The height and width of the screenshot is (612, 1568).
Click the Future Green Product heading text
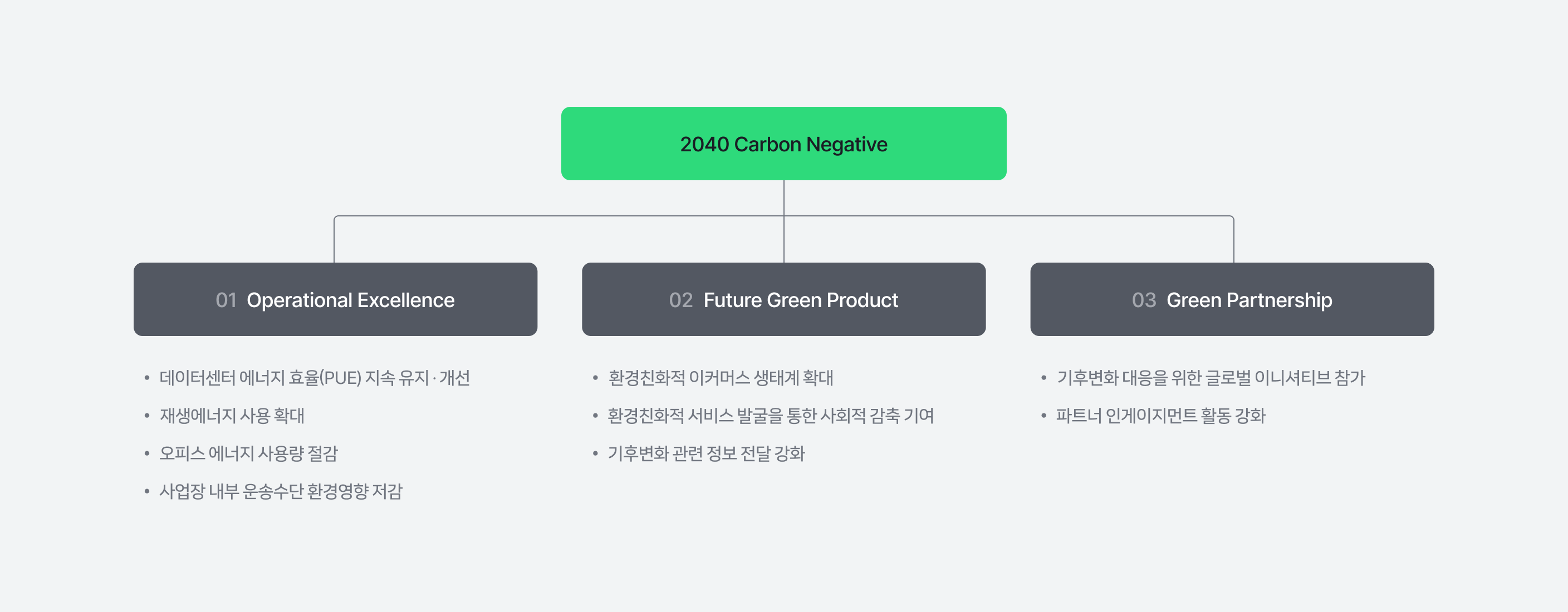[801, 300]
